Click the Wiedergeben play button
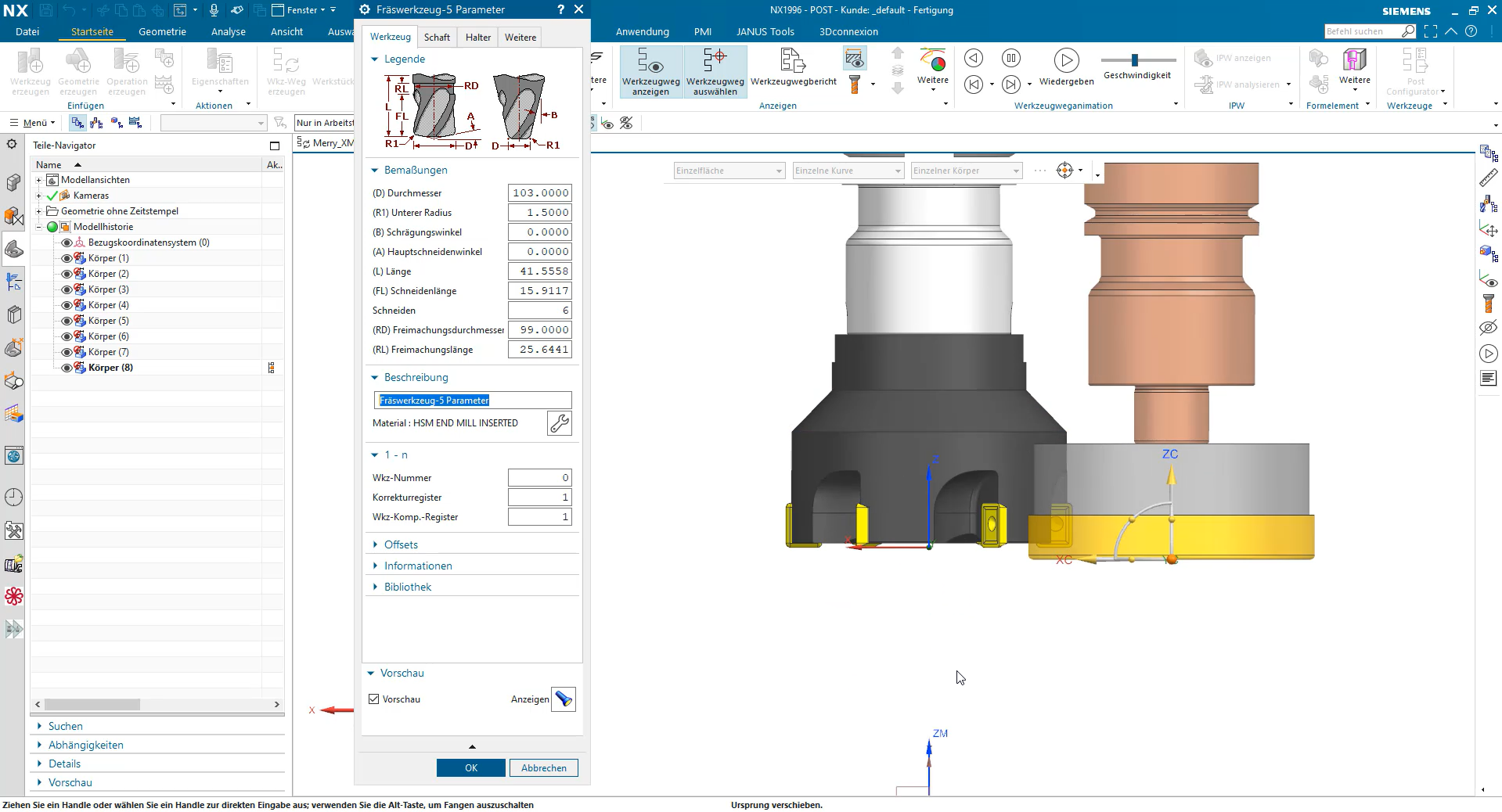Viewport: 1502px width, 812px height. 1066,60
